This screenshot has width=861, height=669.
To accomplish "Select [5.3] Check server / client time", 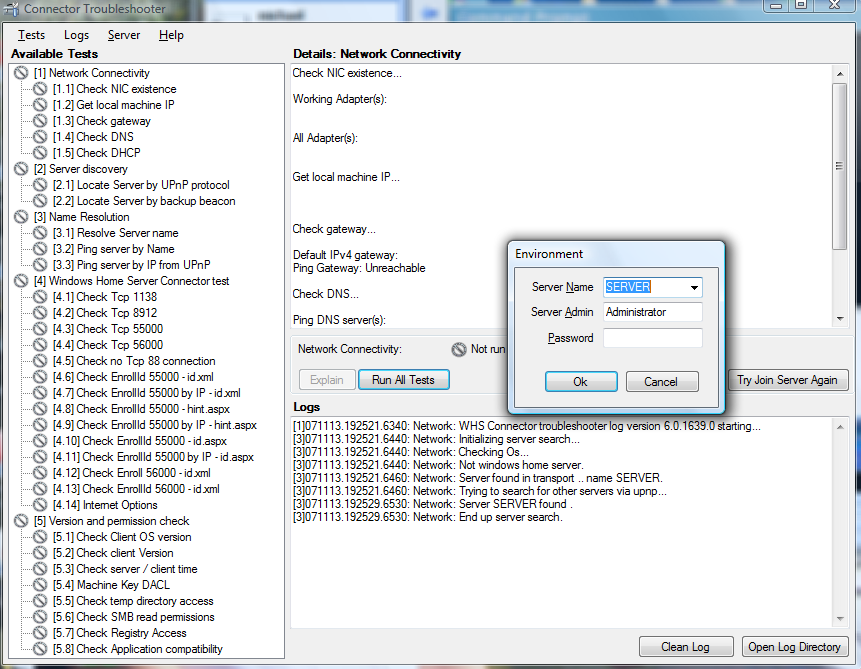I will (125, 569).
